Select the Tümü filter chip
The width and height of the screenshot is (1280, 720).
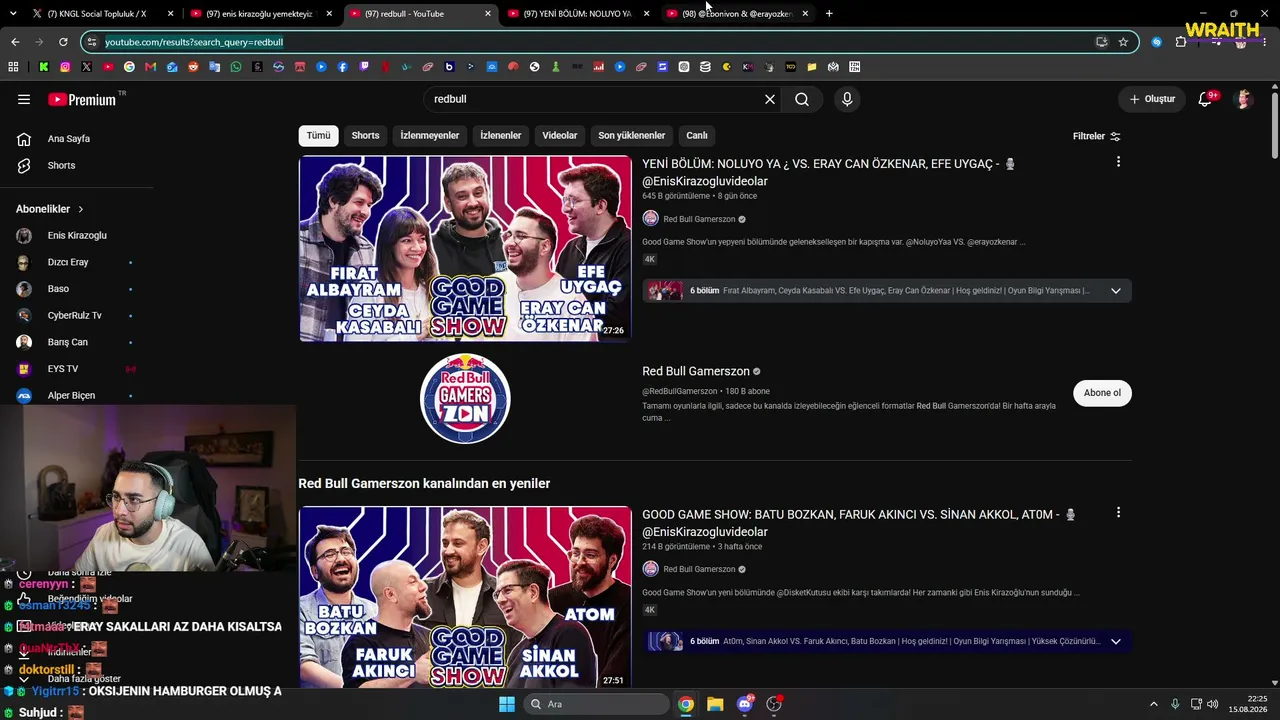tap(318, 136)
